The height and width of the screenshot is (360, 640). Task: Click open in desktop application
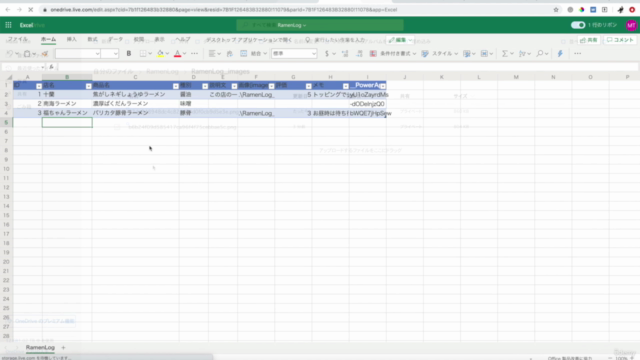(x=249, y=40)
